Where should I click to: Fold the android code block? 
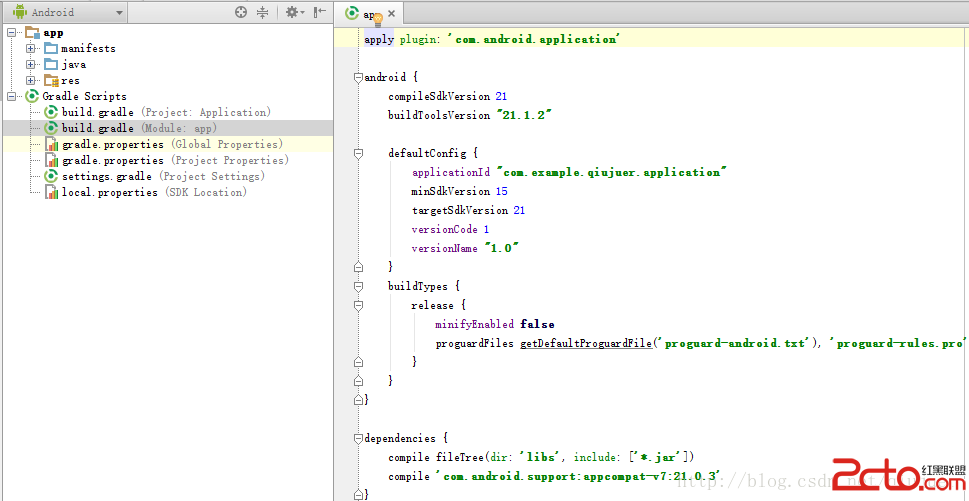click(356, 77)
